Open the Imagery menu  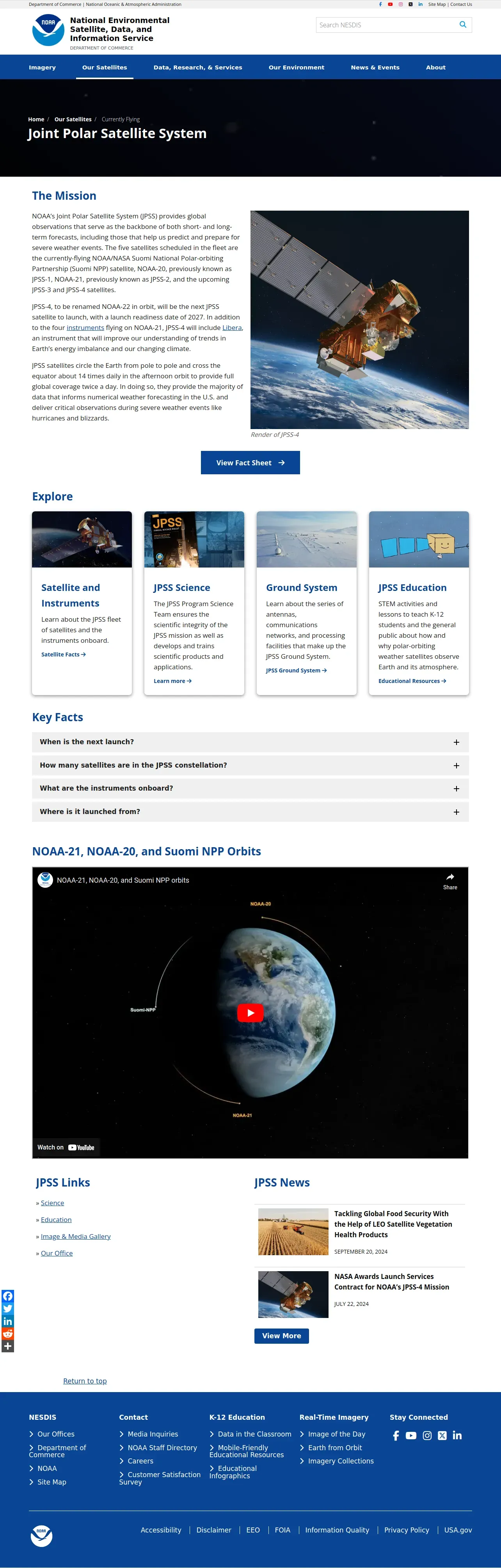42,67
